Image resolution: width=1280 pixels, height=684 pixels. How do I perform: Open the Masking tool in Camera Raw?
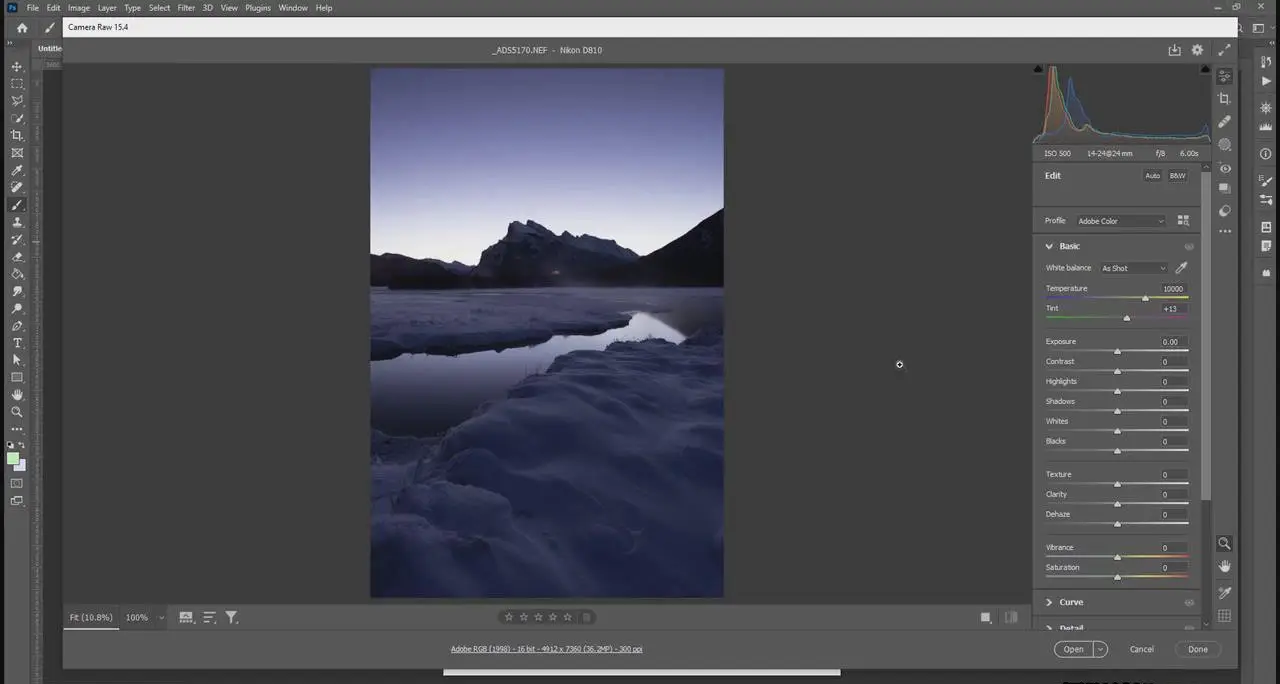point(1224,144)
